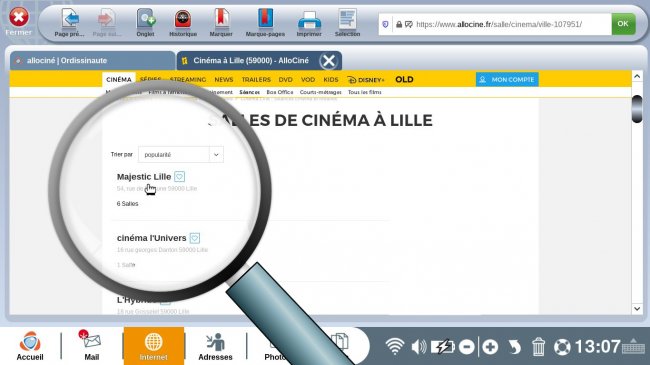Screen dimensions: 650x365
Task: Click the red Fermer close icon
Action: click(x=19, y=17)
